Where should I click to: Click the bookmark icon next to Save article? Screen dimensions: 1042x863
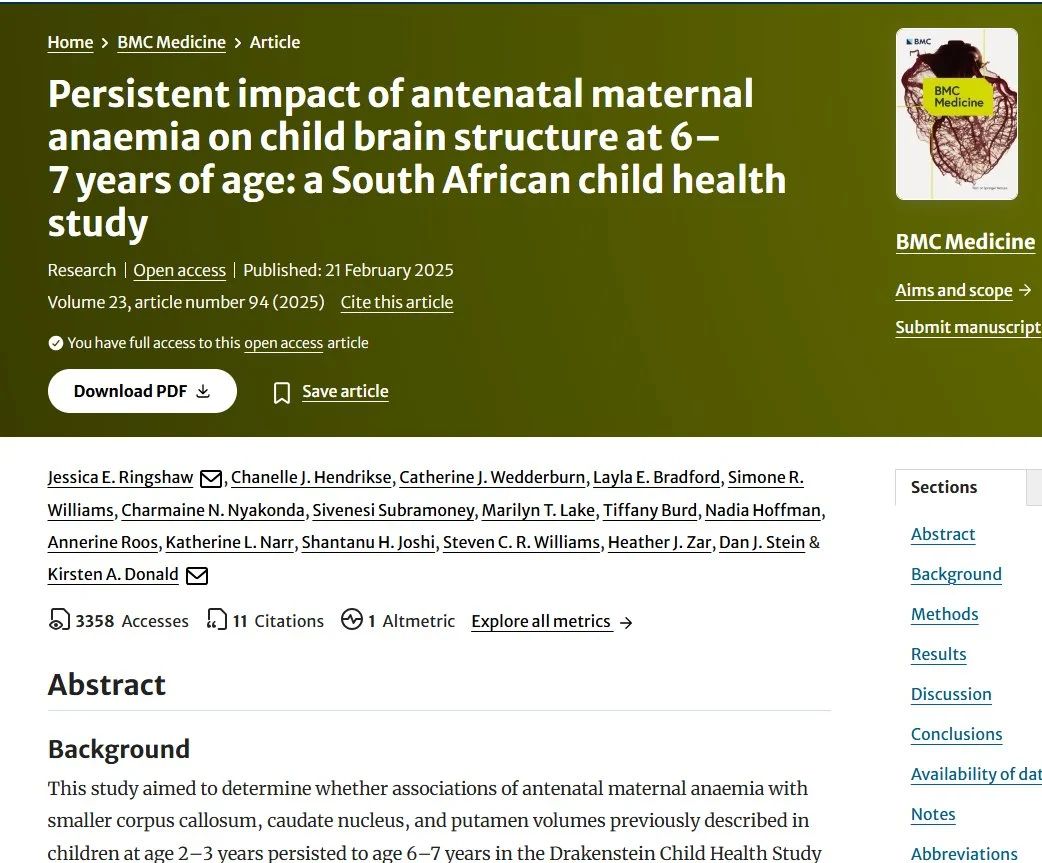[x=282, y=393]
